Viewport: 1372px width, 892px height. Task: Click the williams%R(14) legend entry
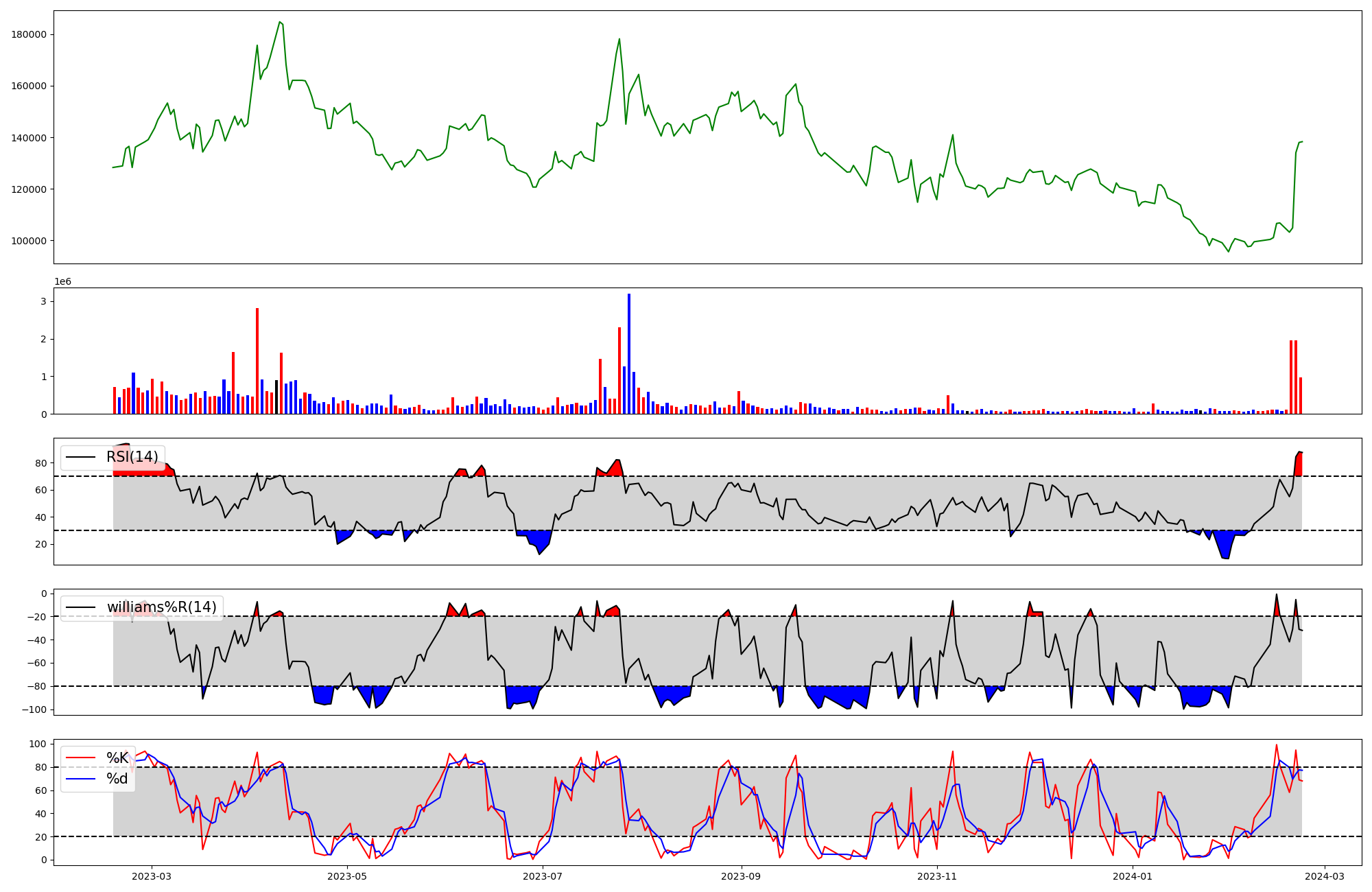(x=161, y=607)
